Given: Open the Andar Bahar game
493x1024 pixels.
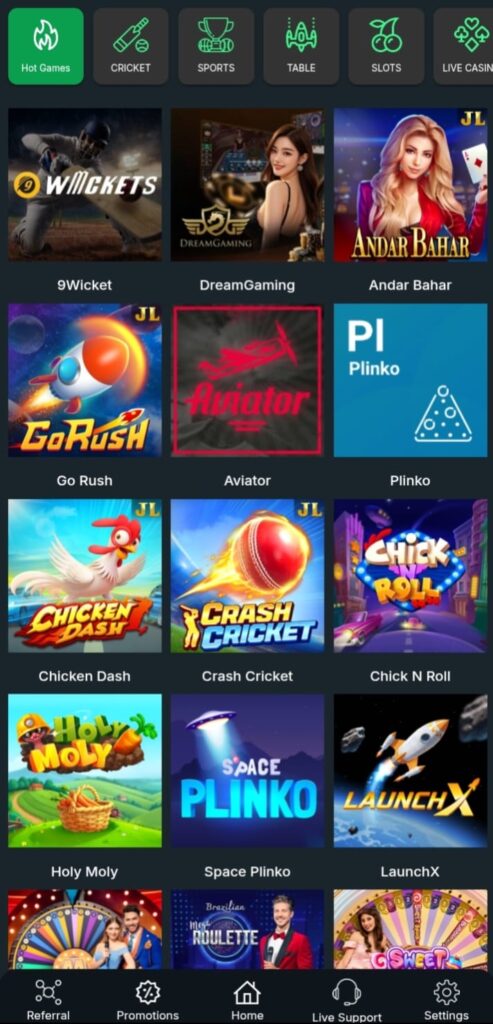Looking at the screenshot, I should tap(411, 185).
